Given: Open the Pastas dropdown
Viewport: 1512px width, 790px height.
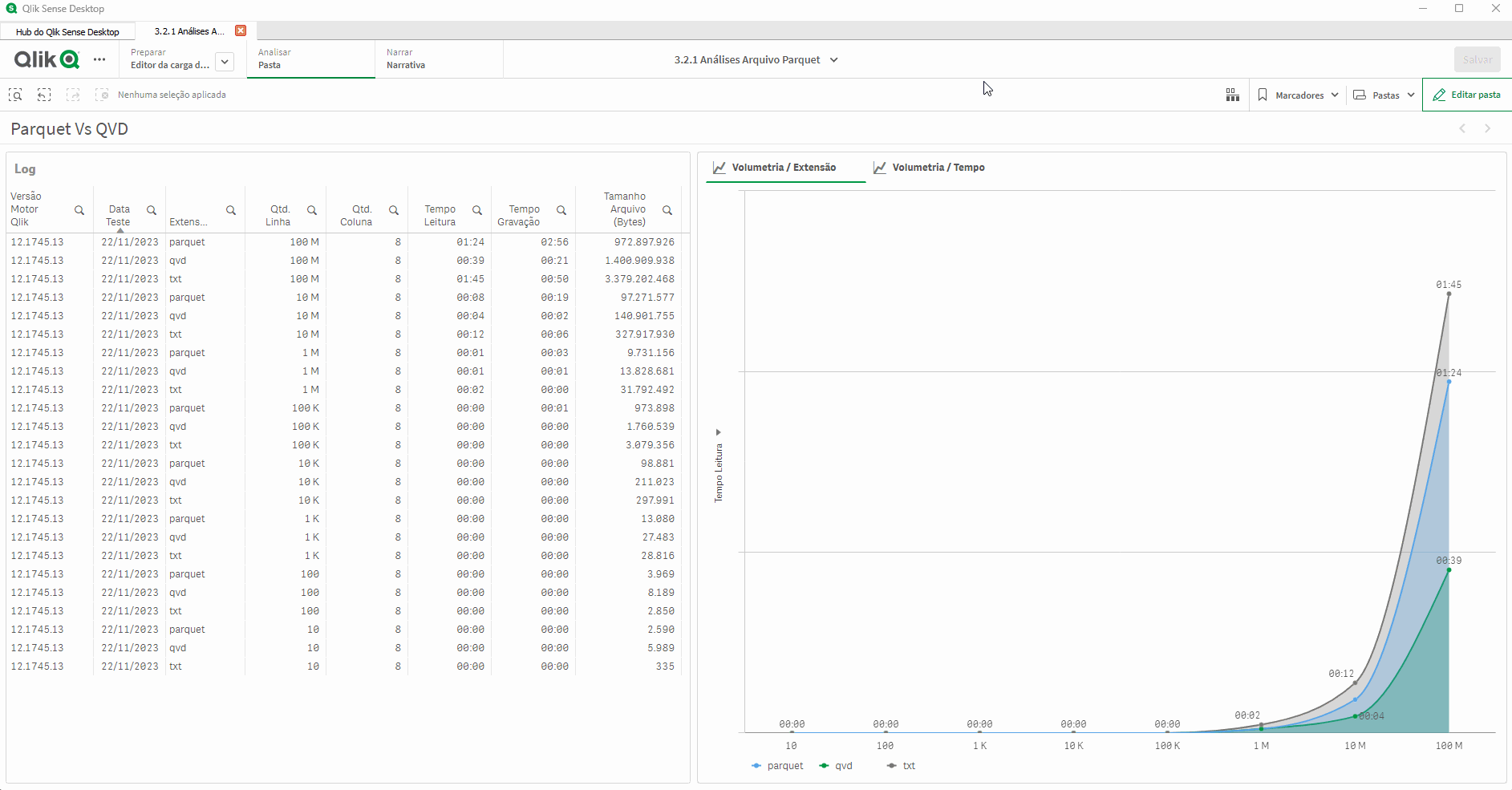Looking at the screenshot, I should point(1384,95).
